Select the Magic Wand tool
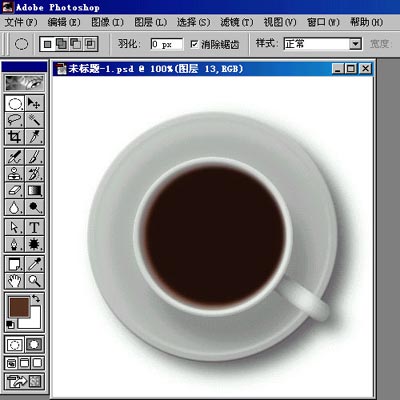 [34, 120]
